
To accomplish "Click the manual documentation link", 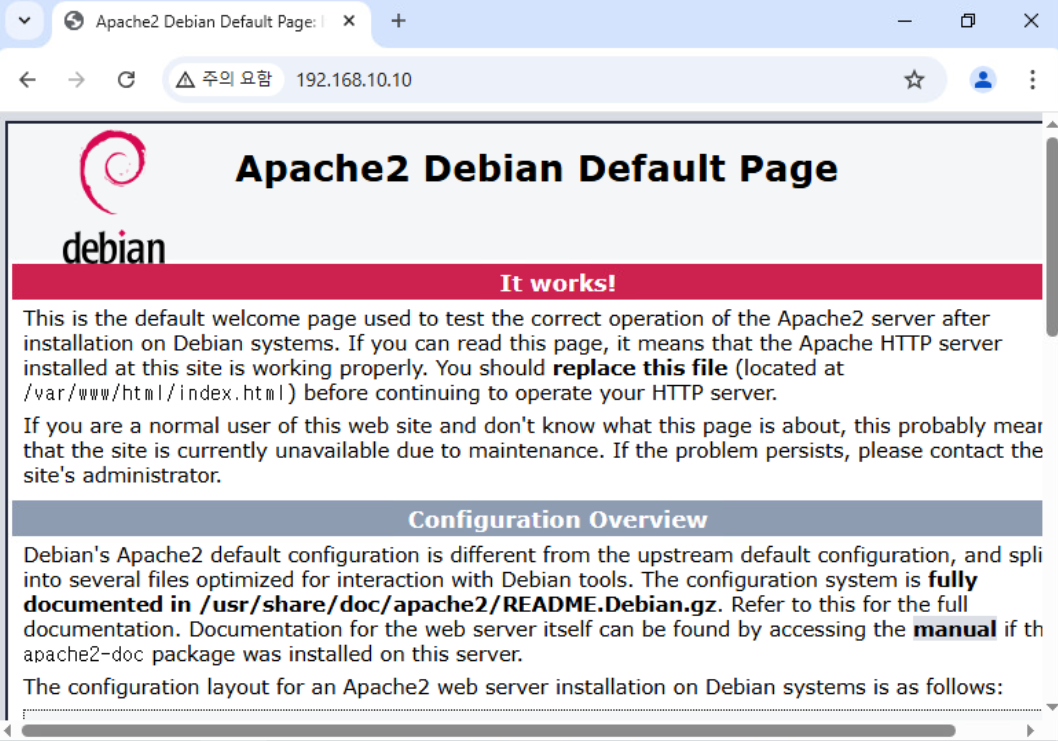I will pos(955,629).
